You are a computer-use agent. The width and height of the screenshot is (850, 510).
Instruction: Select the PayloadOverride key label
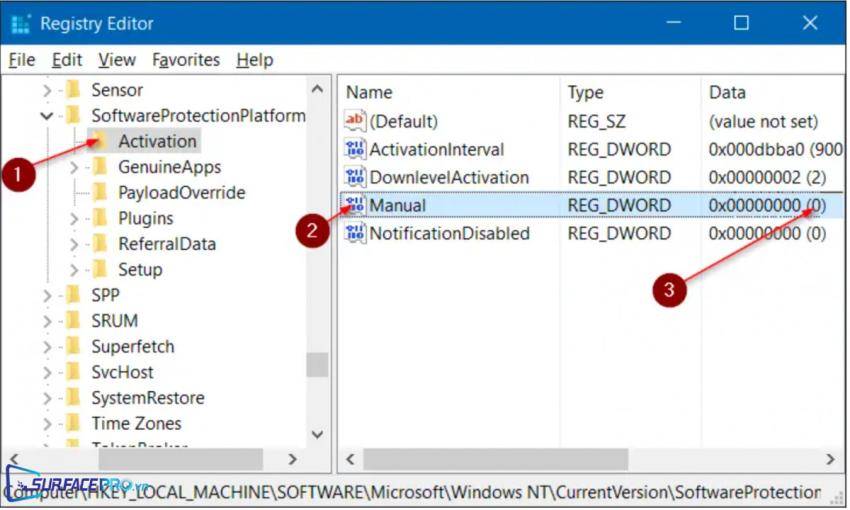click(x=182, y=192)
